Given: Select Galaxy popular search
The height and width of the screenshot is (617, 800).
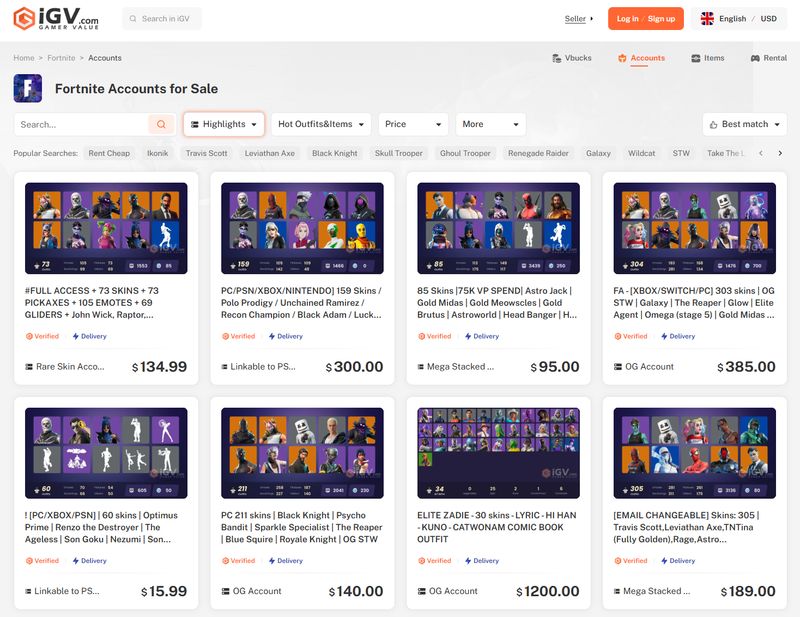Looking at the screenshot, I should click(x=598, y=153).
